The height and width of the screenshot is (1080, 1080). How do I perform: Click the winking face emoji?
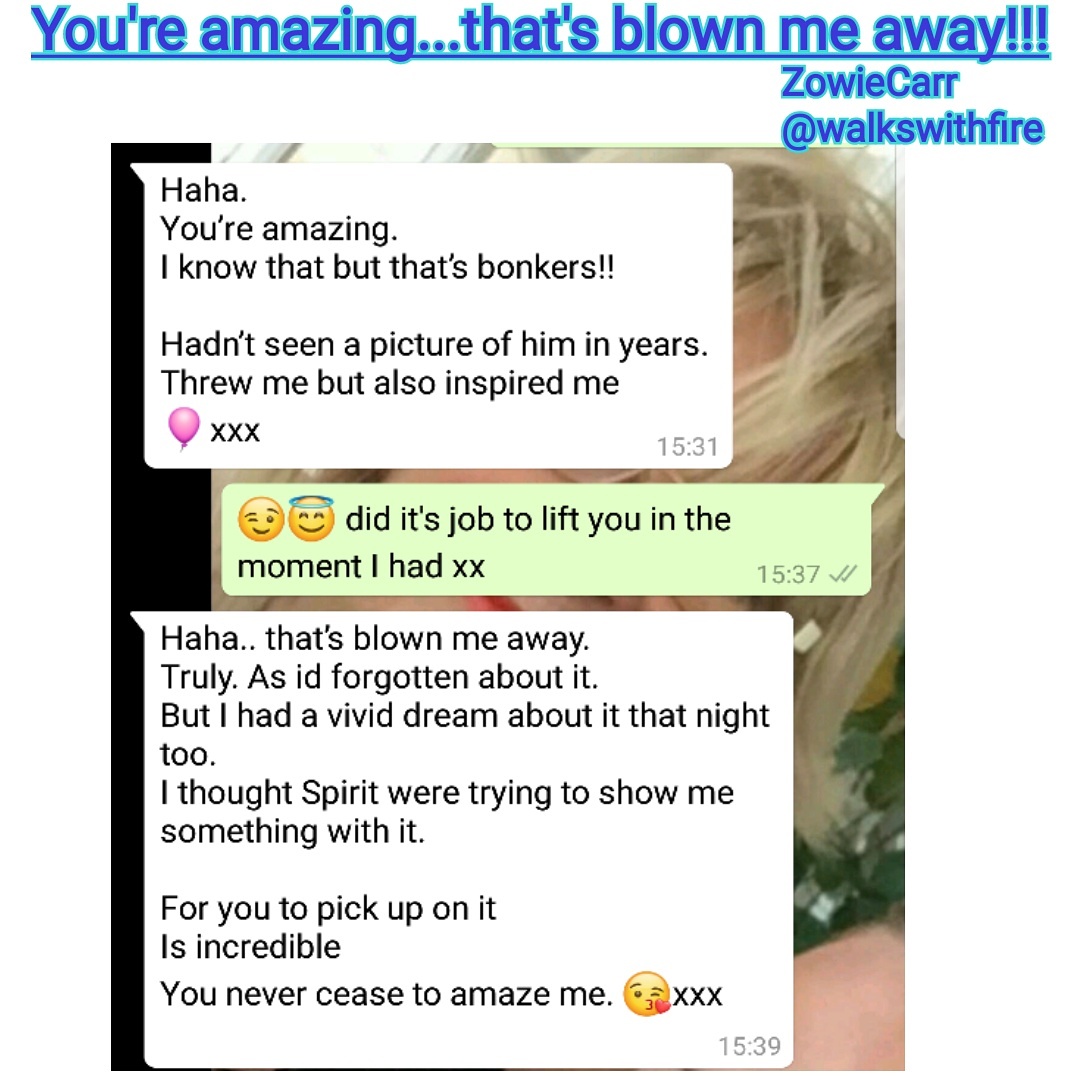[260, 519]
